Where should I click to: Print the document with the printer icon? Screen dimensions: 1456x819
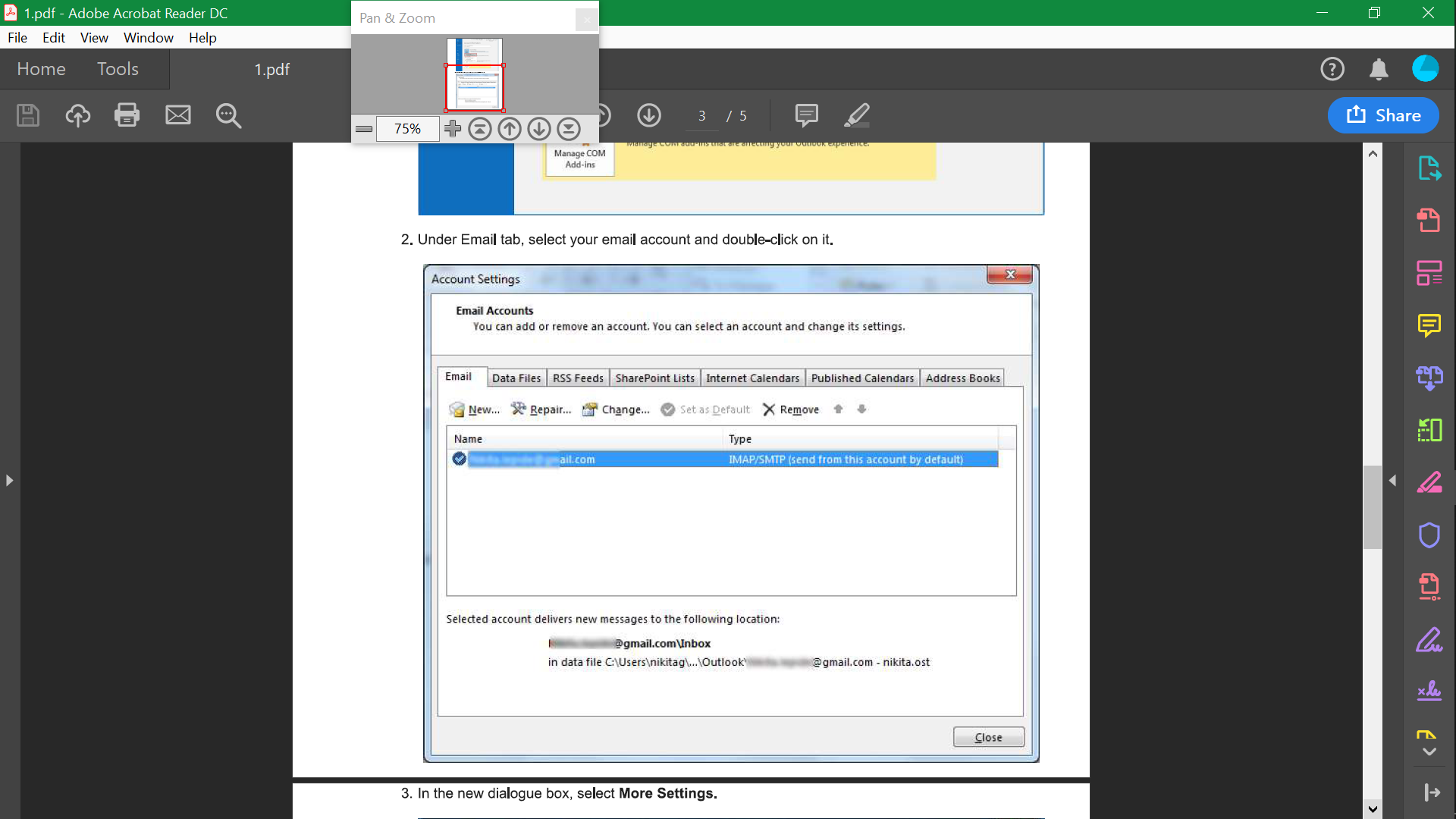pos(127,115)
